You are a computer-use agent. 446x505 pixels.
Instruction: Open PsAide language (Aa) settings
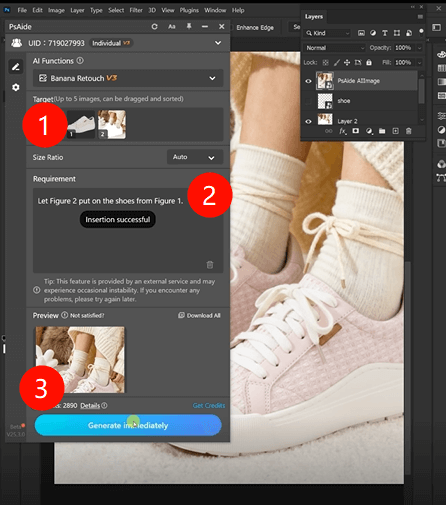(172, 27)
